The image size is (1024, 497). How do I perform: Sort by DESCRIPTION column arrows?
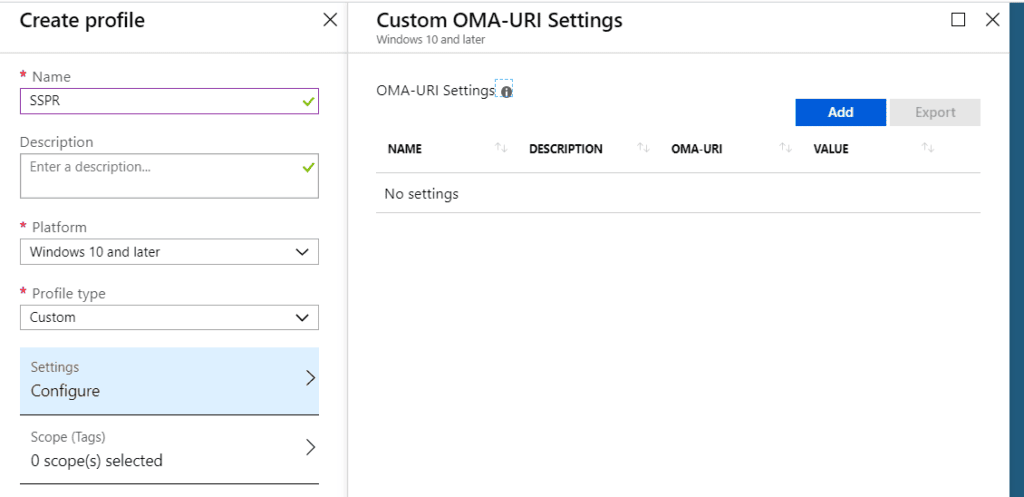tap(643, 148)
